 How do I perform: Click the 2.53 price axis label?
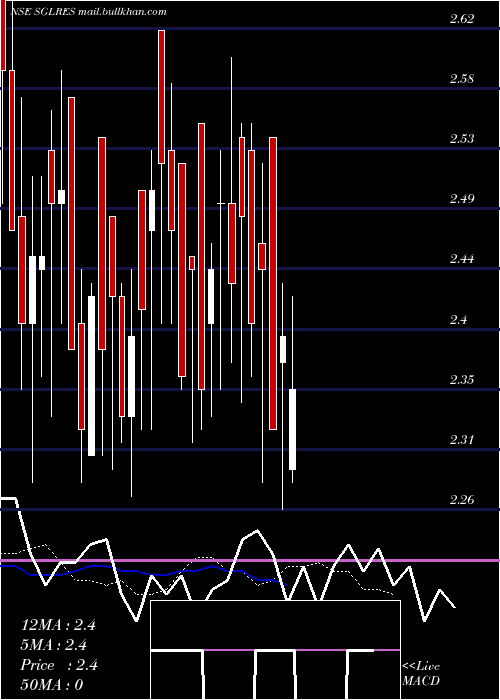462,139
